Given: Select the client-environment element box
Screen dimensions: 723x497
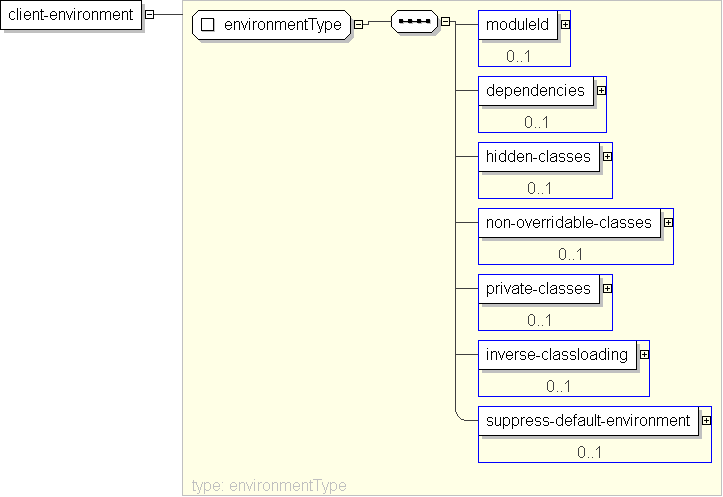Looking at the screenshot, I should coord(71,15).
